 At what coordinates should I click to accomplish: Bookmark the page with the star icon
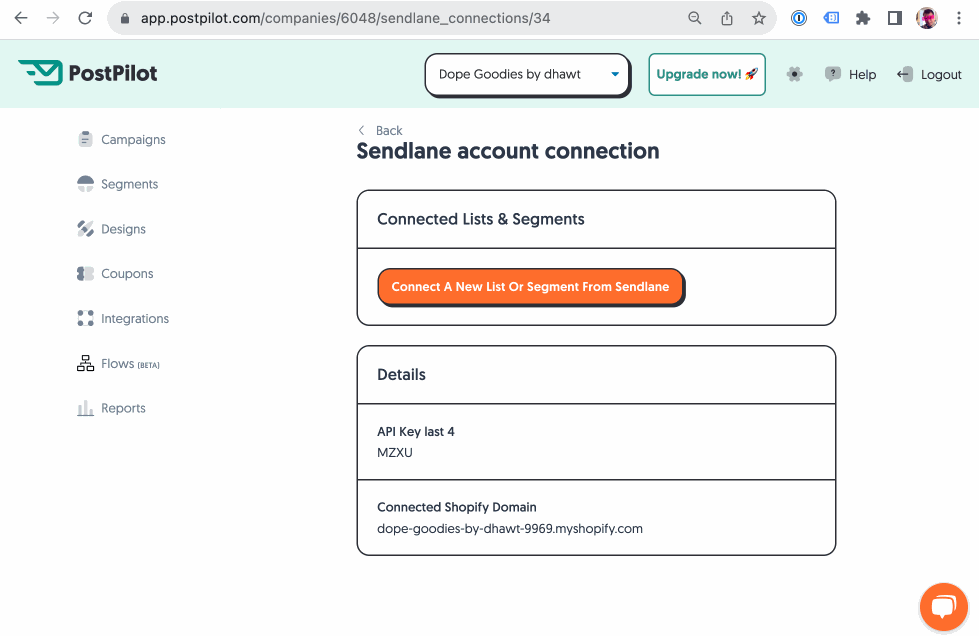pos(758,18)
